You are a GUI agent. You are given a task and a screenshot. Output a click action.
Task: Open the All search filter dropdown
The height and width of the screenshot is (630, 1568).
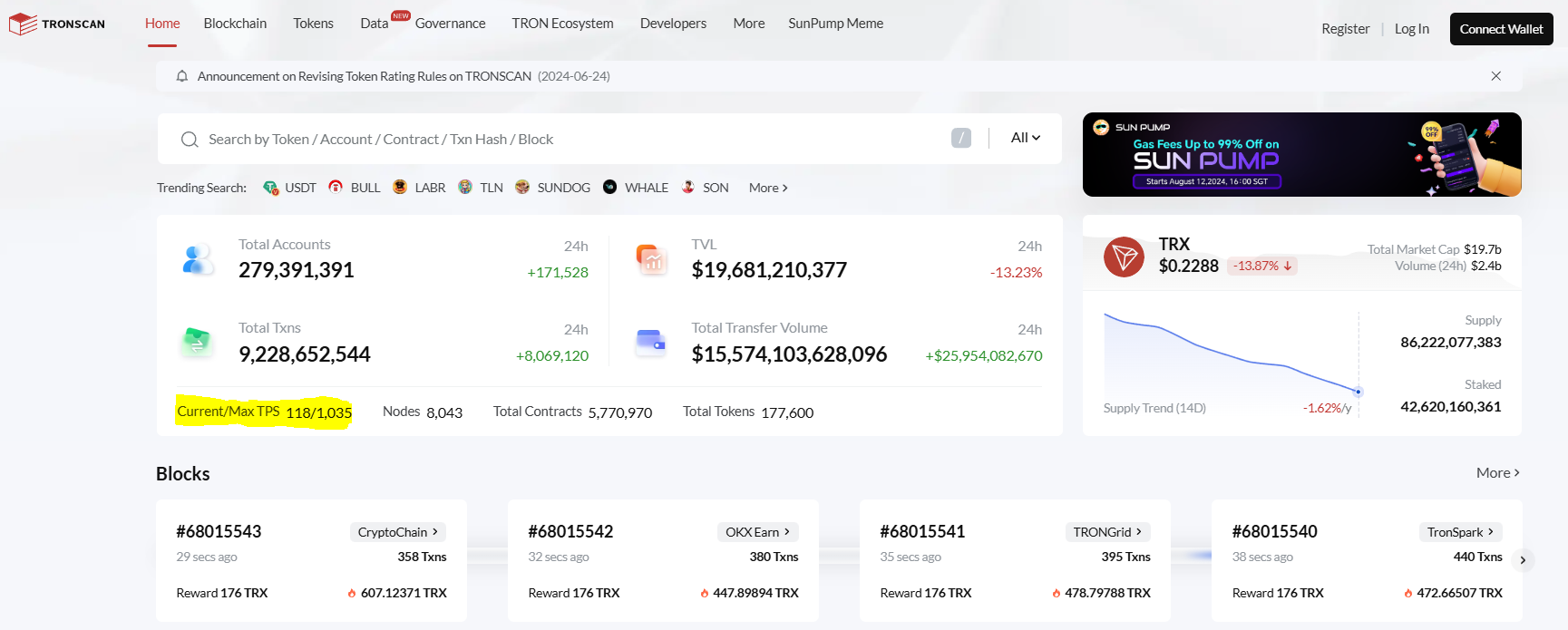coord(1026,138)
